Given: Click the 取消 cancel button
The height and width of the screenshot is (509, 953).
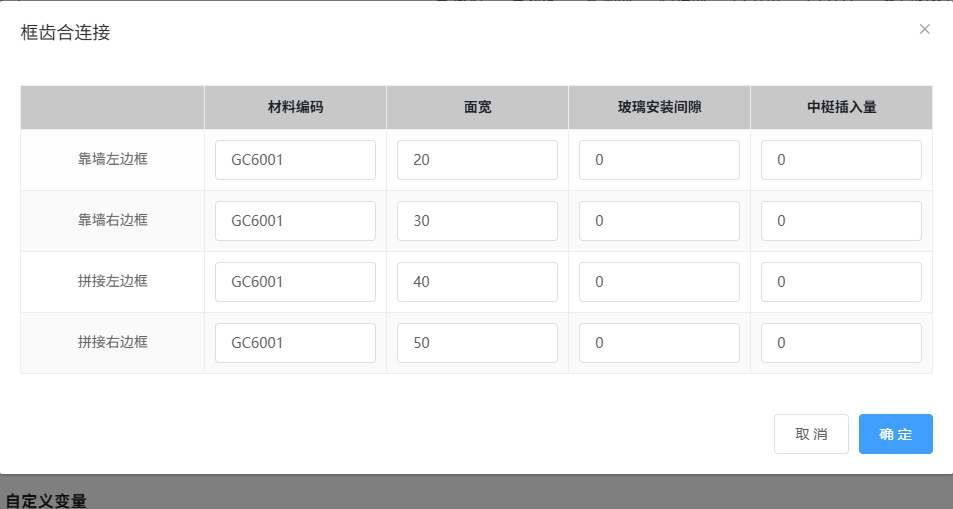Looking at the screenshot, I should tap(811, 434).
